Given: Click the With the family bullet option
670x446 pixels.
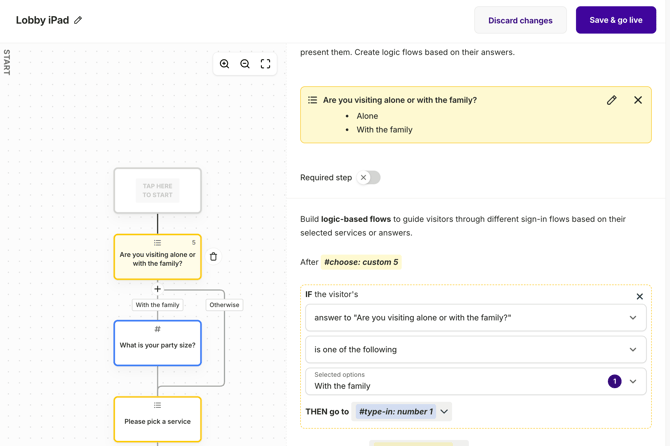Looking at the screenshot, I should [x=384, y=130].
